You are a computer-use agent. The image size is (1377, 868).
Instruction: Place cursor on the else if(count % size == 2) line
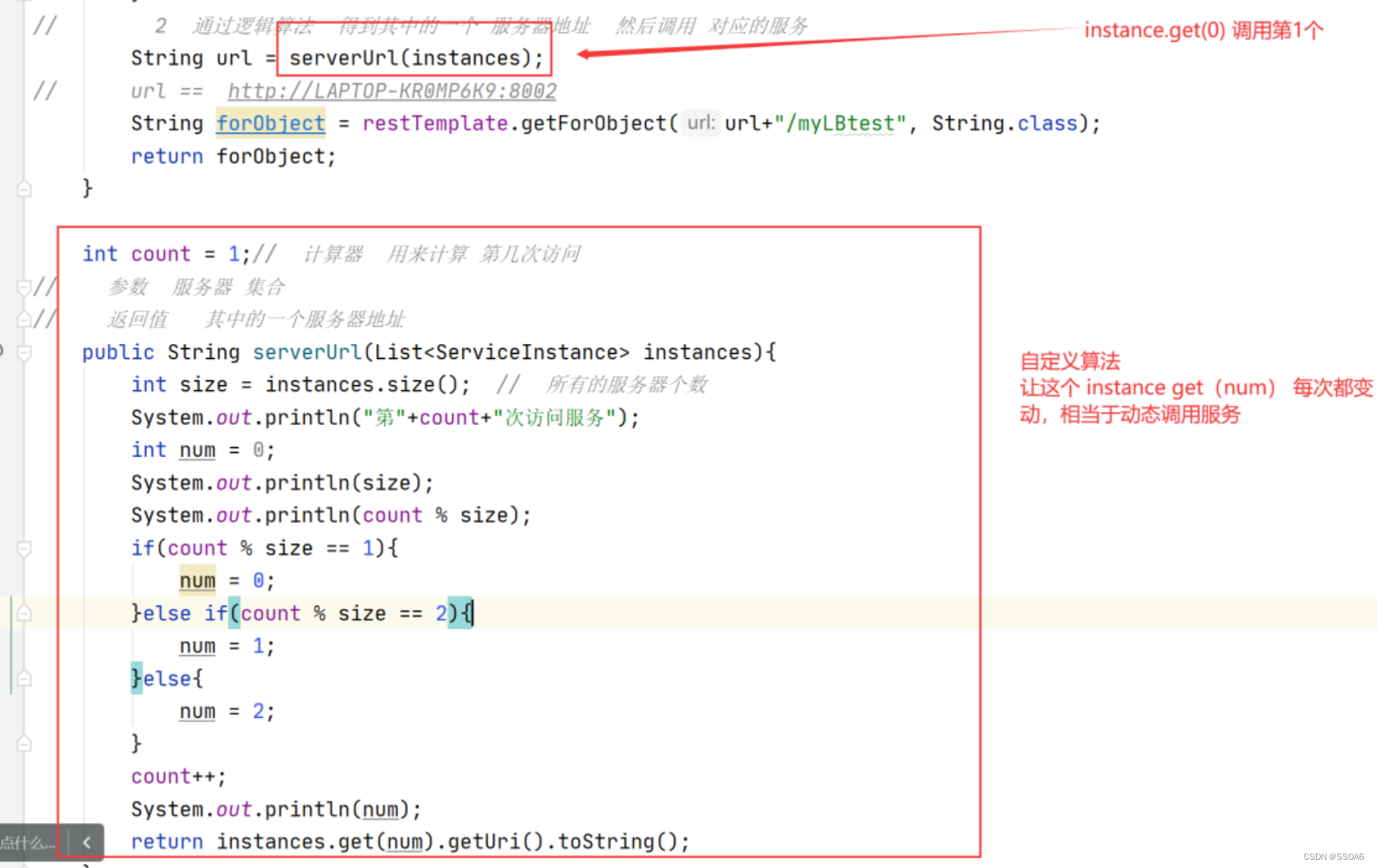coord(302,613)
